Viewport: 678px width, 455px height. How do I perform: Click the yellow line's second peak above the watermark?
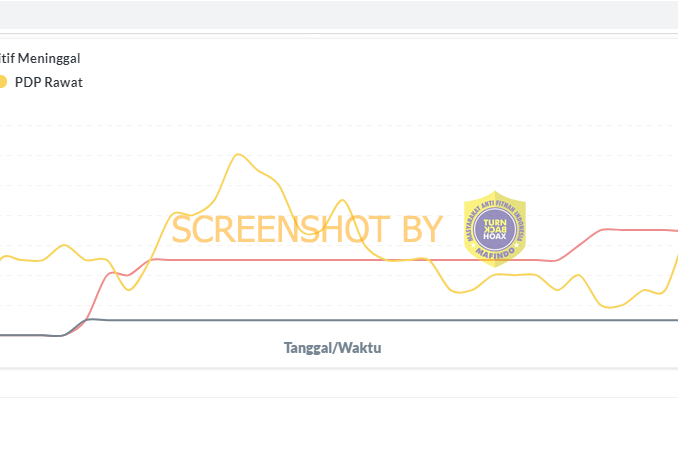click(x=342, y=200)
